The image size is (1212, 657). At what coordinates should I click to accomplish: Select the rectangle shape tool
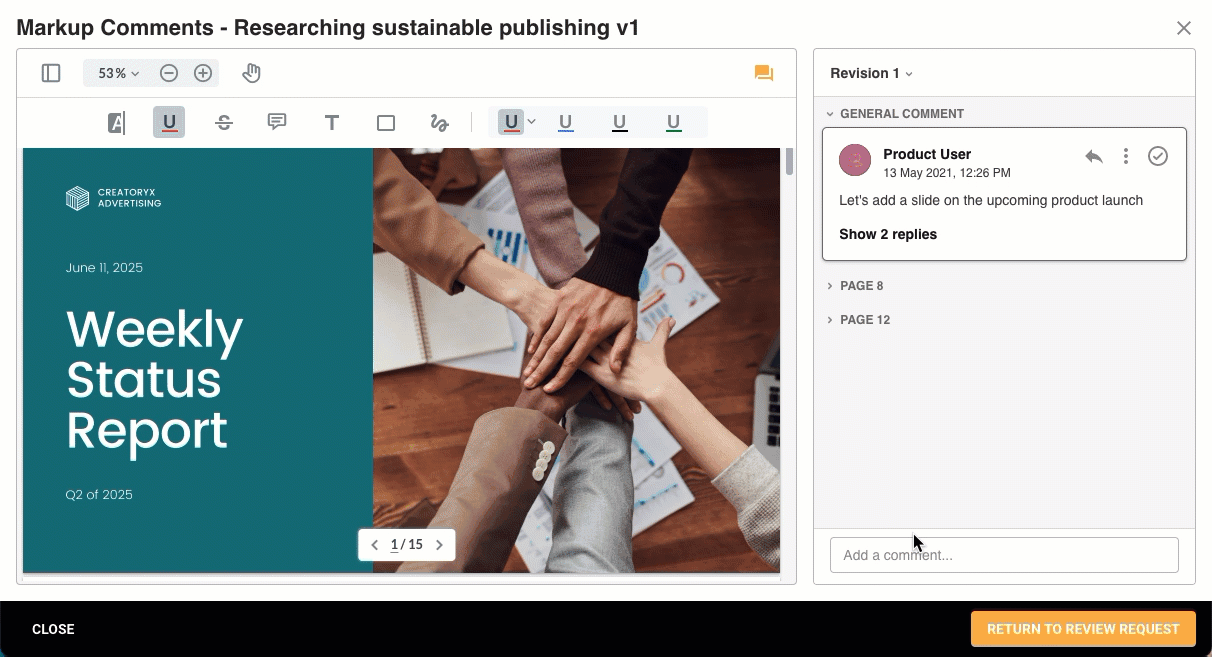point(386,123)
